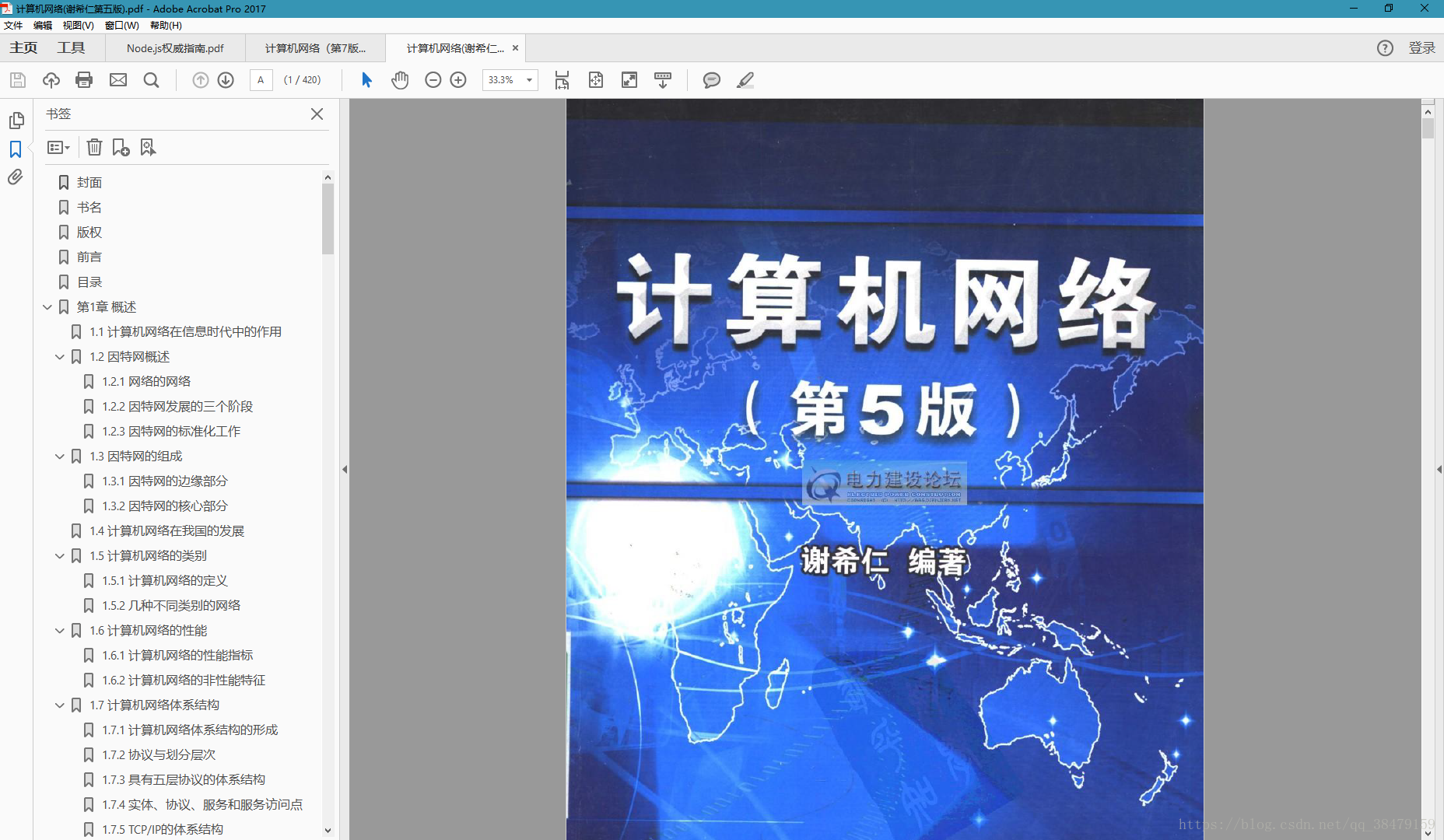
Task: Open the 窗口(W) menu
Action: point(121,26)
